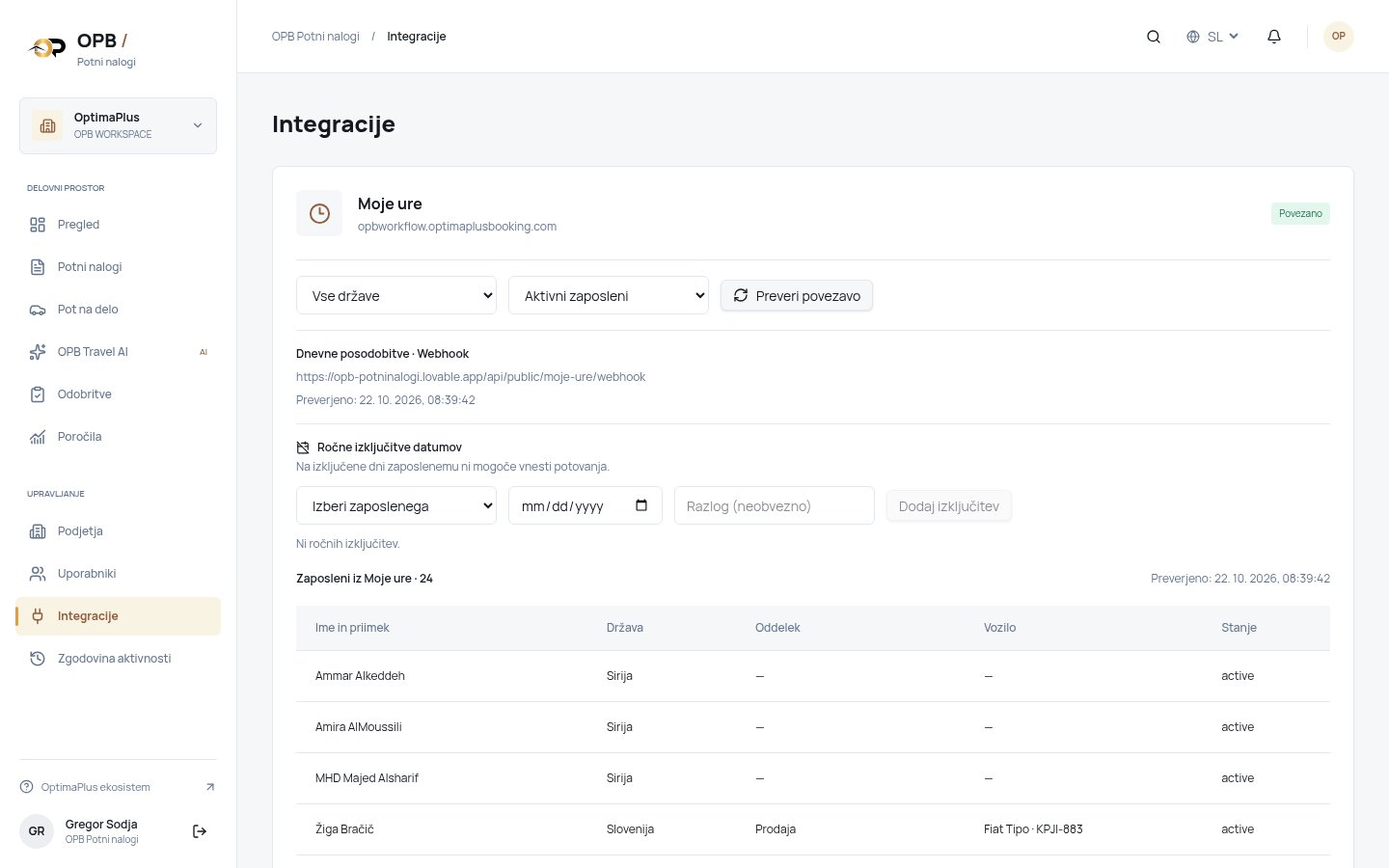The image size is (1389, 868).
Task: Open Pregled in the sidebar
Action: click(x=118, y=225)
